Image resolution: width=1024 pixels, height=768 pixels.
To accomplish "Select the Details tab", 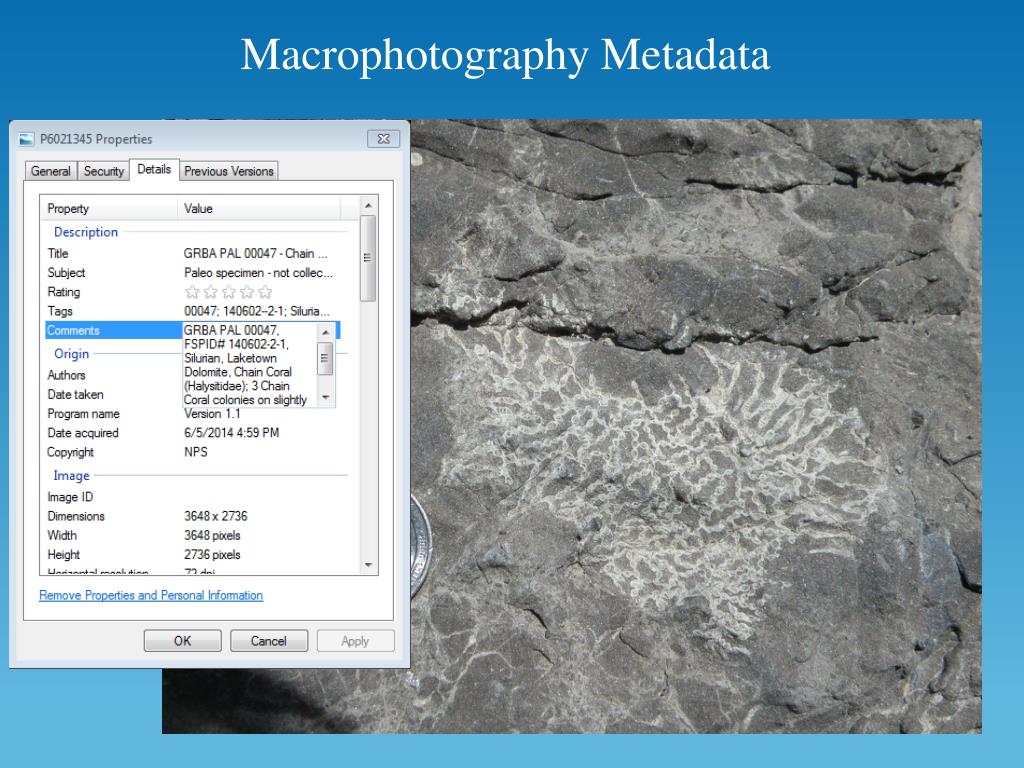I will 154,169.
